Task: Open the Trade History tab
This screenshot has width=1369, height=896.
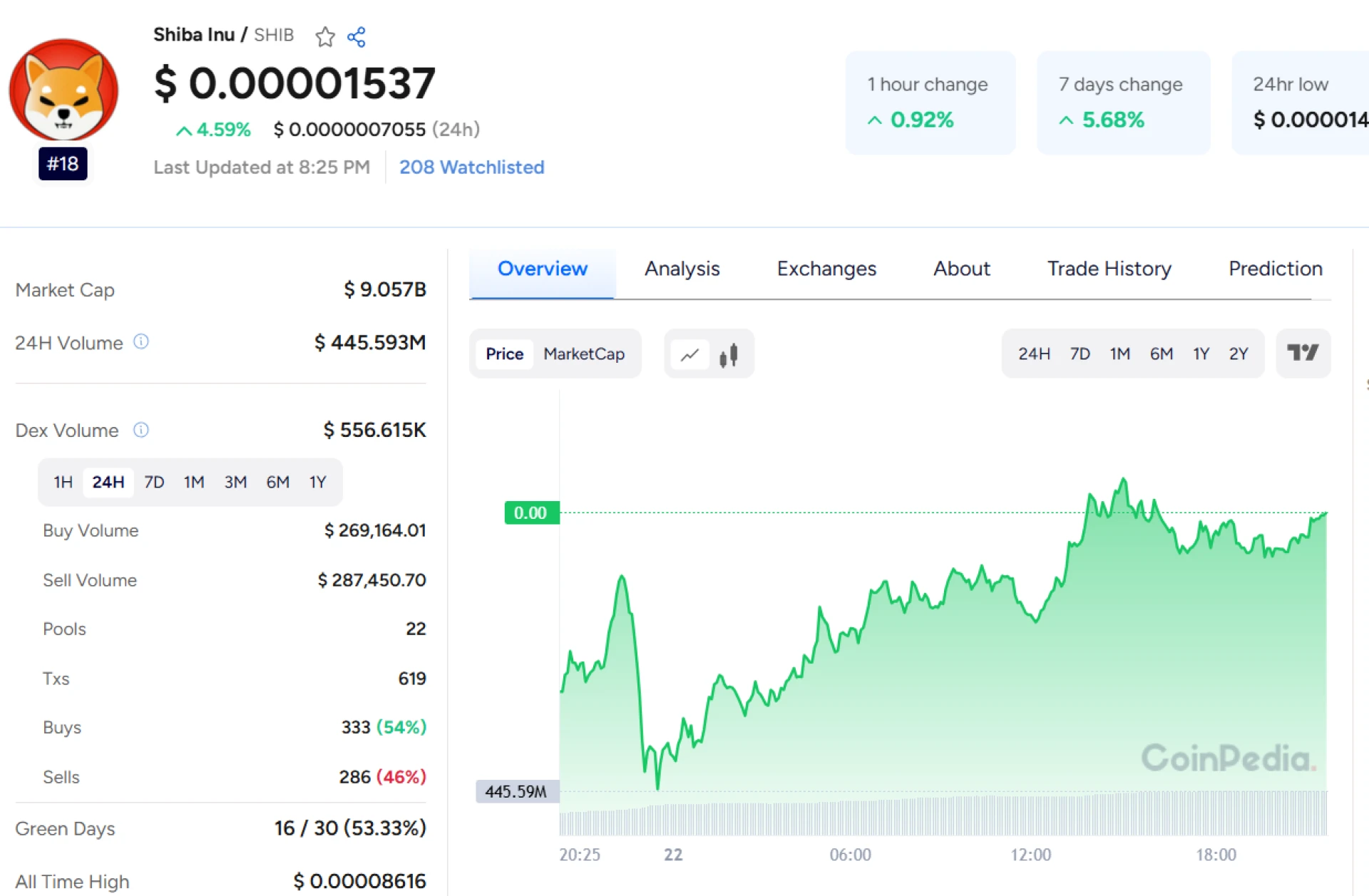Action: [1109, 269]
